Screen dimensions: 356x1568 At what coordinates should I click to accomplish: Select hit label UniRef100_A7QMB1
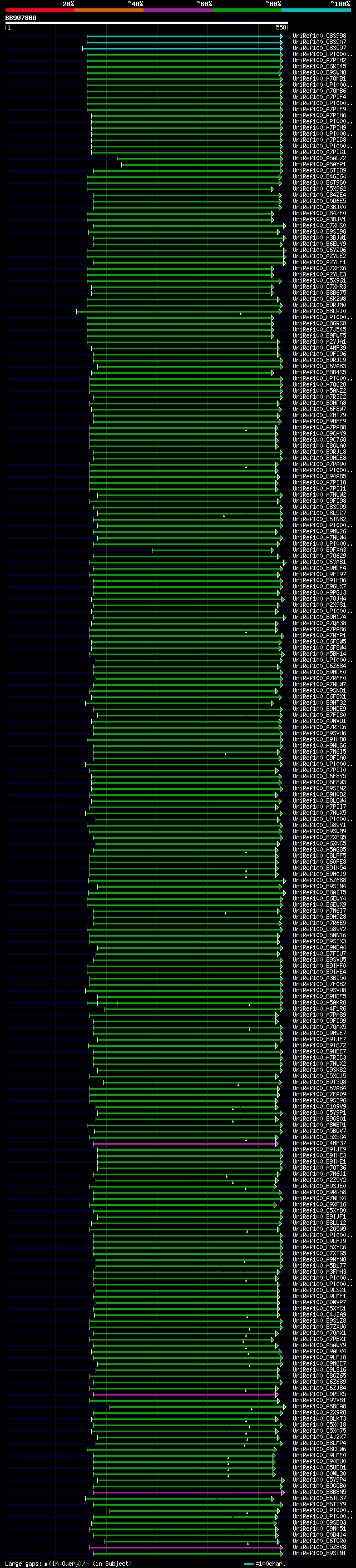pos(319,78)
